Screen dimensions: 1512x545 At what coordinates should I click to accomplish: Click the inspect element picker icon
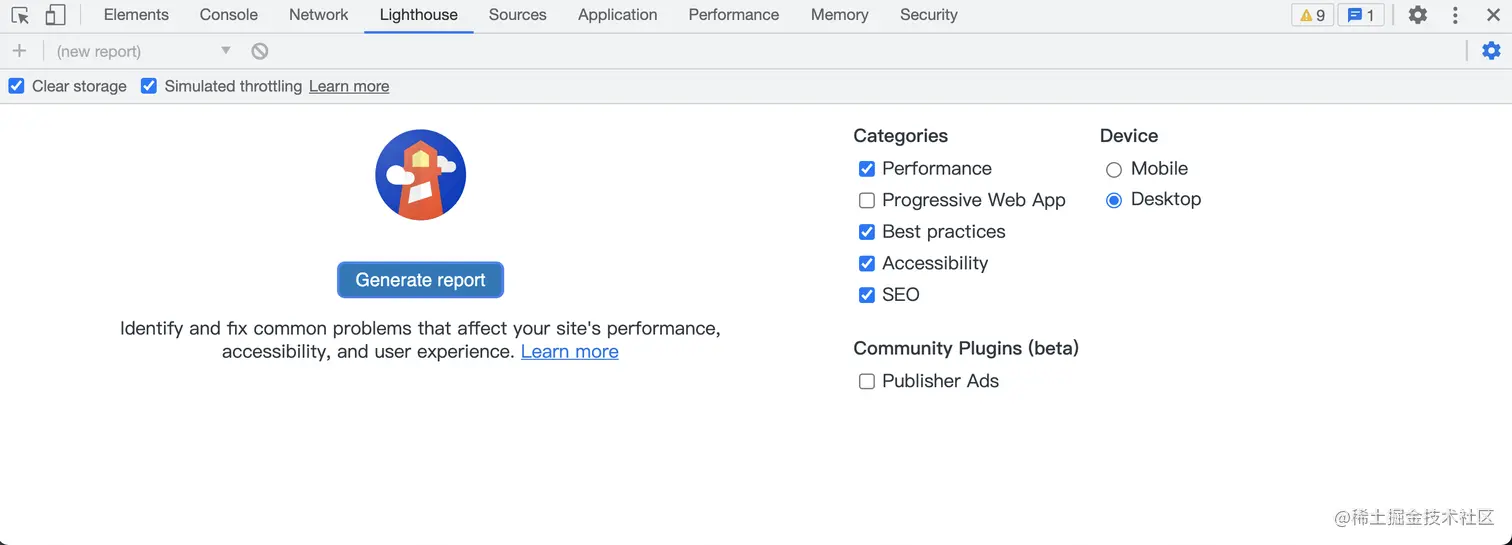(x=20, y=15)
